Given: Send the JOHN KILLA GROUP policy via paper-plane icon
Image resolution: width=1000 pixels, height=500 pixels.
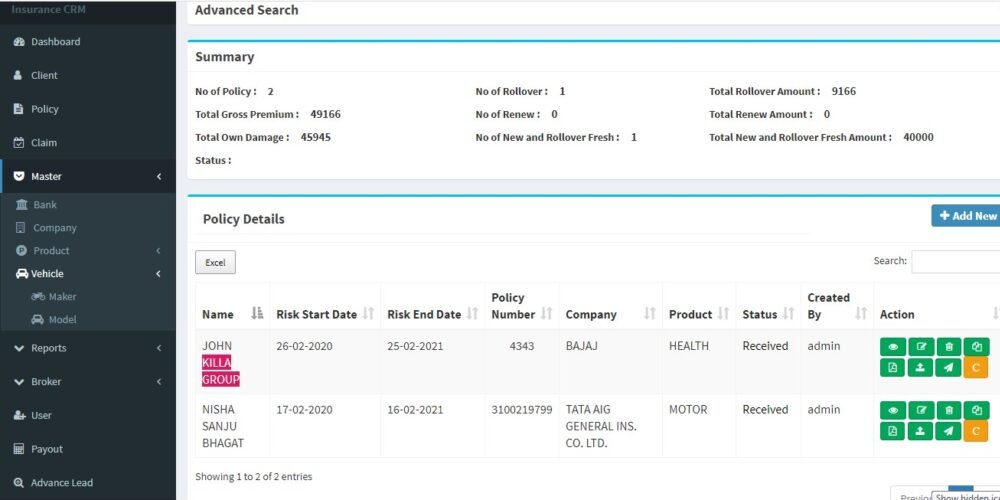Looking at the screenshot, I should click(x=948, y=368).
